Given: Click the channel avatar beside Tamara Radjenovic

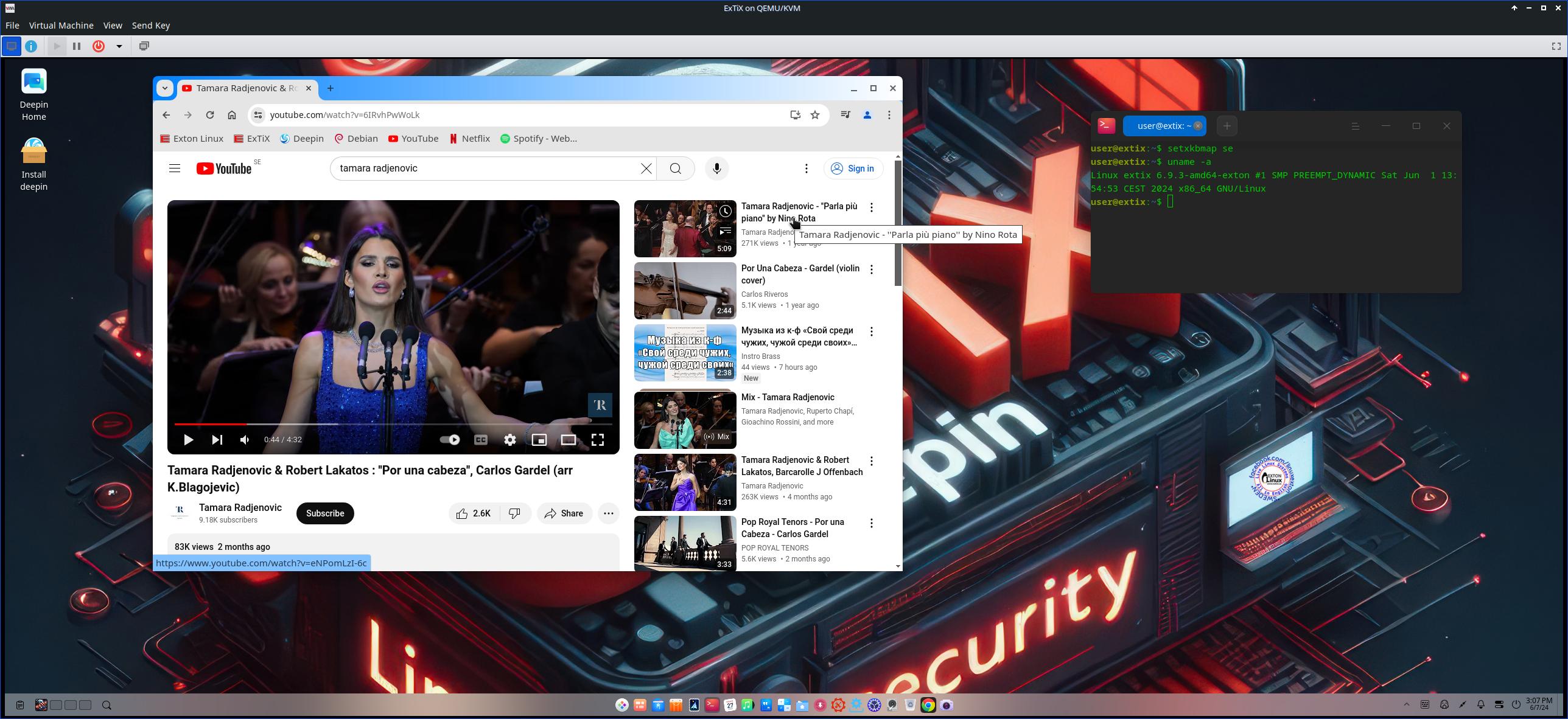Looking at the screenshot, I should 180,513.
